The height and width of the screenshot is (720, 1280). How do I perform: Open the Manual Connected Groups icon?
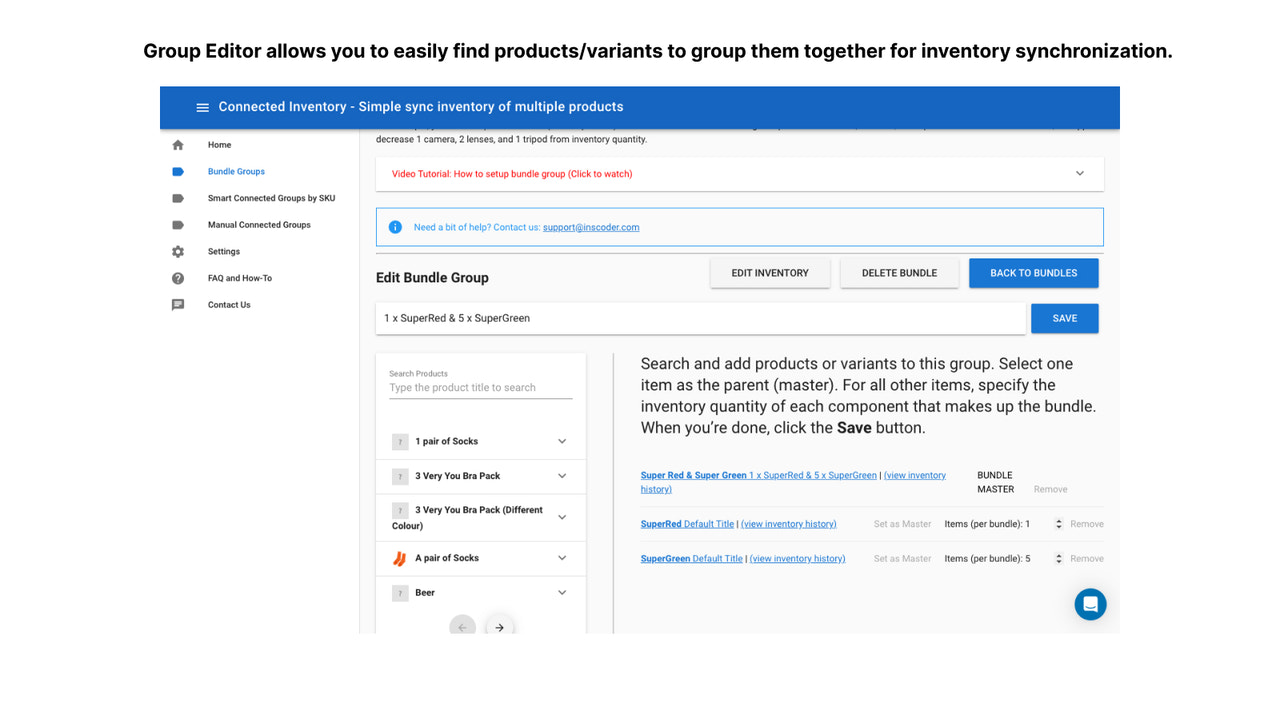click(x=178, y=224)
